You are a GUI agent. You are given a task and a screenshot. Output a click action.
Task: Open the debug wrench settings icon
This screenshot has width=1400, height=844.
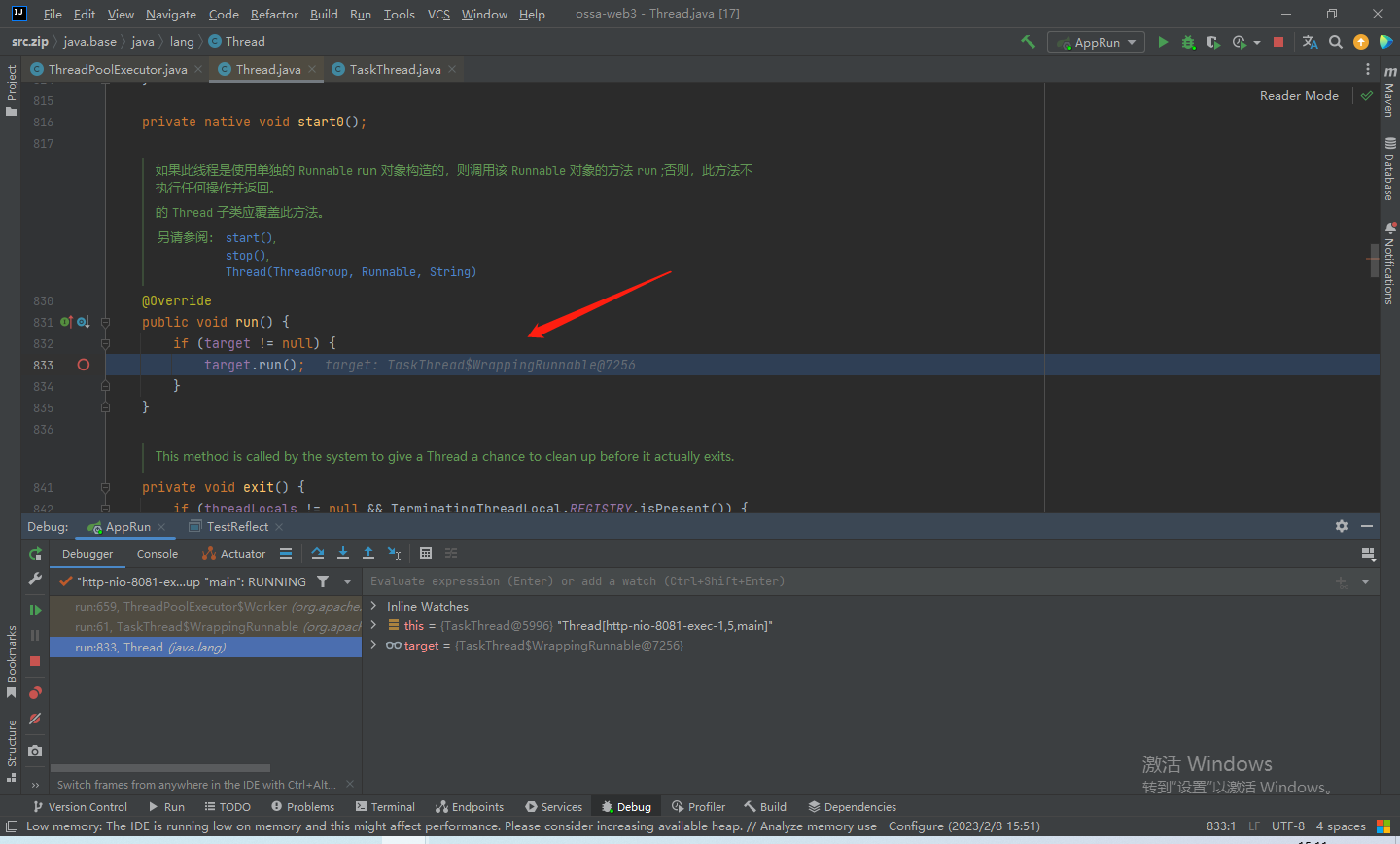click(35, 579)
